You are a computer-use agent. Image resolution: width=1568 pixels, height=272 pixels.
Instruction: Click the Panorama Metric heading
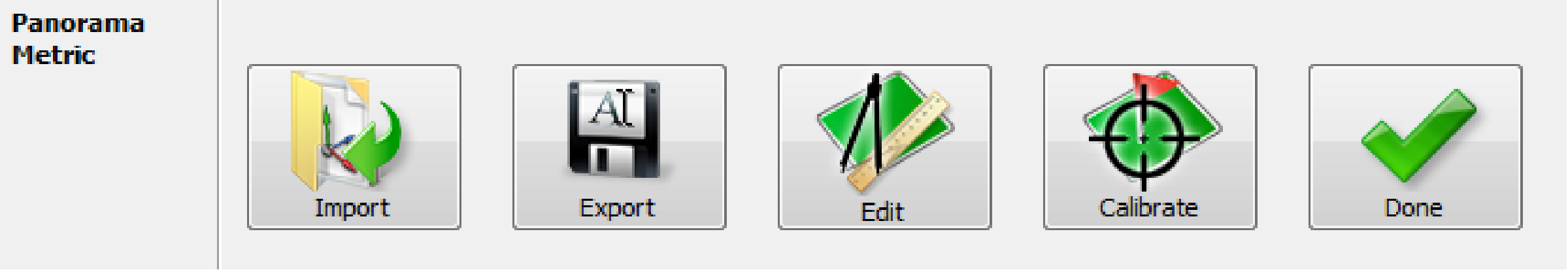78,39
